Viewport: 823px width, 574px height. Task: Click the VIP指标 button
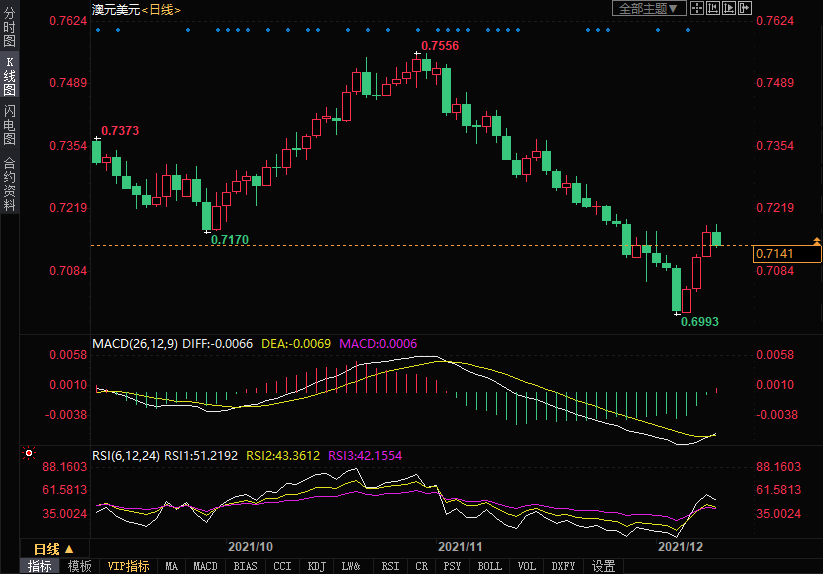coord(128,566)
